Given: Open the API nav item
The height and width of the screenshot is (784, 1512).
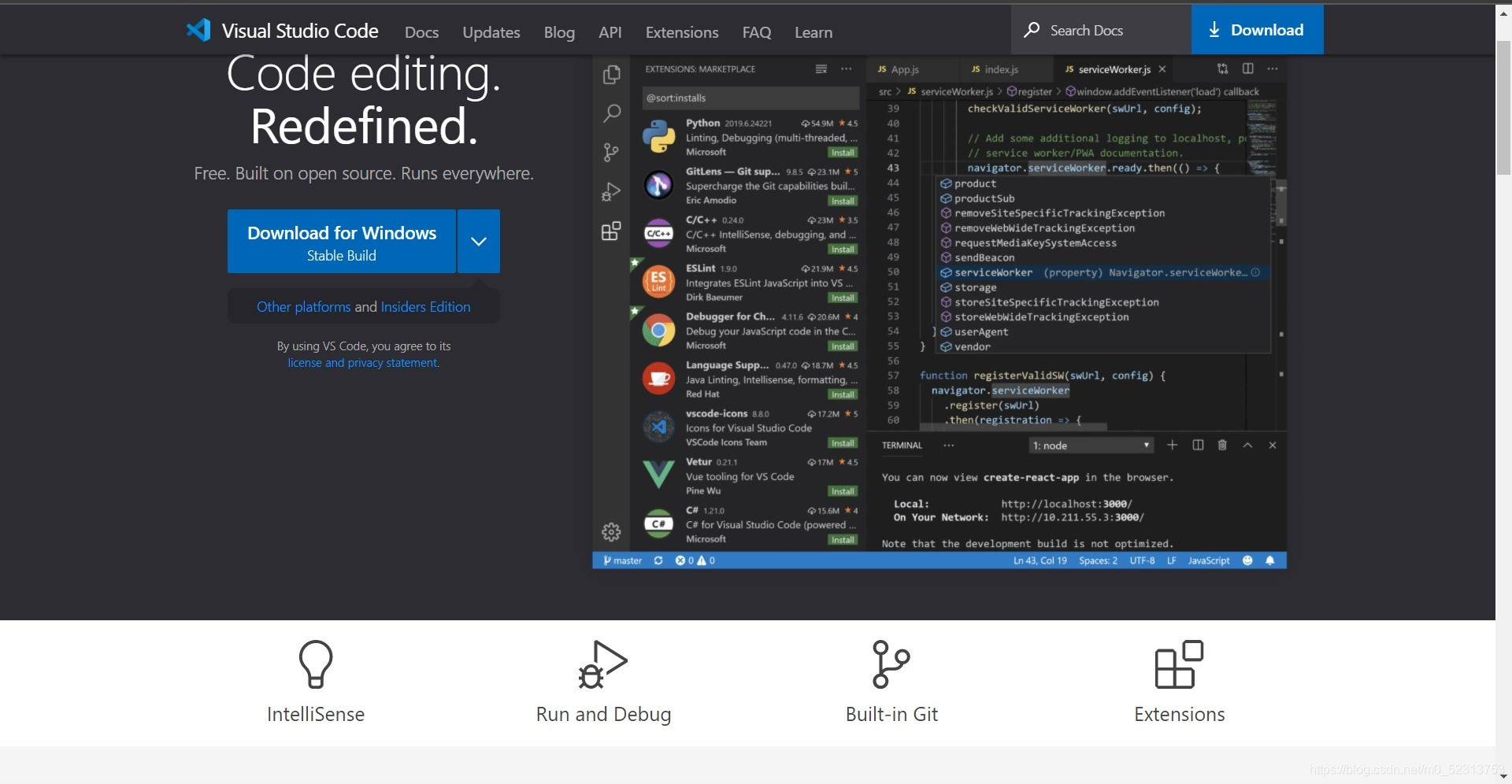Looking at the screenshot, I should pos(610,32).
